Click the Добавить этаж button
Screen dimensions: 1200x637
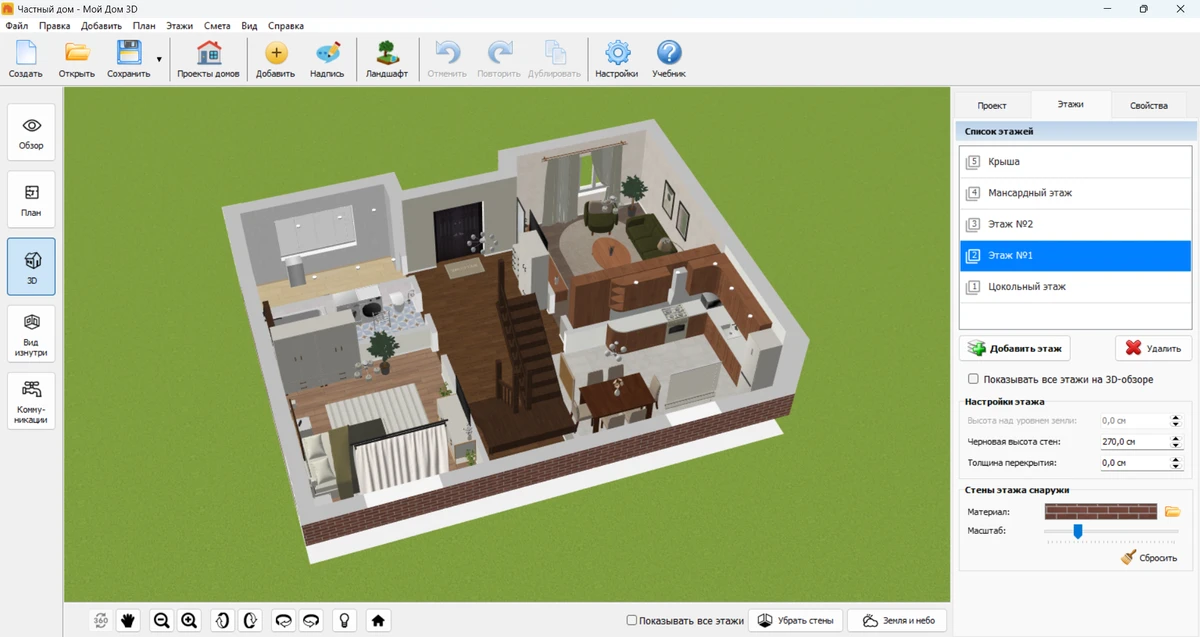tap(1014, 348)
